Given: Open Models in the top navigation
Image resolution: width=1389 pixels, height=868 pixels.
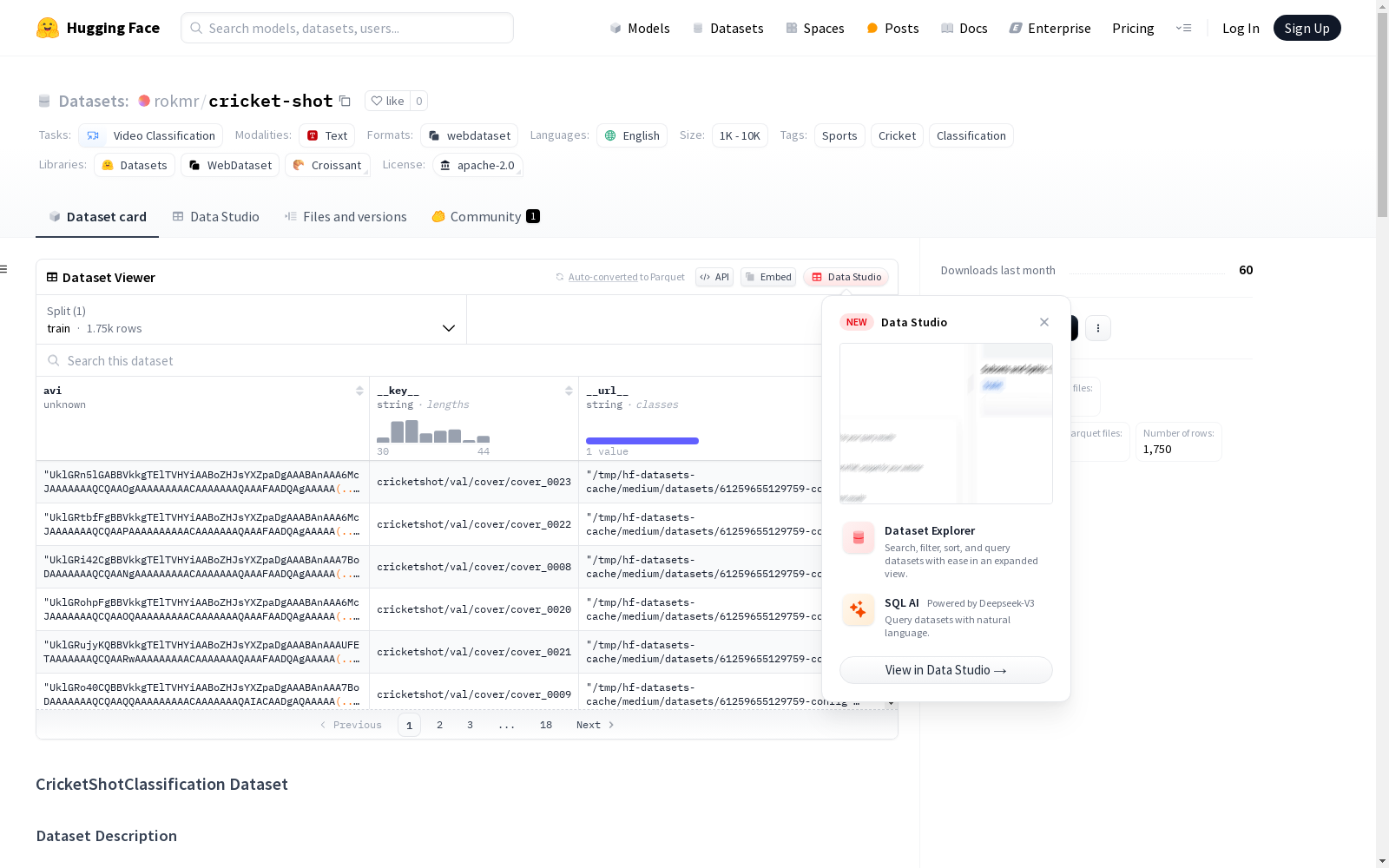Looking at the screenshot, I should tap(640, 28).
